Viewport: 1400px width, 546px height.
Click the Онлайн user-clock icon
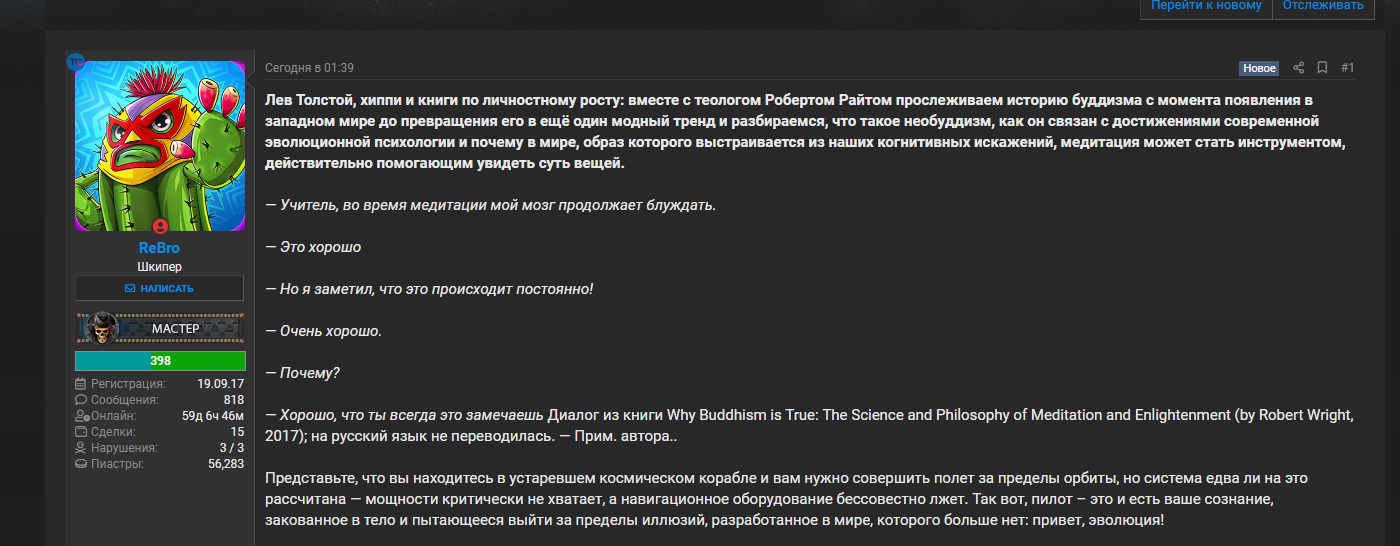click(x=81, y=416)
